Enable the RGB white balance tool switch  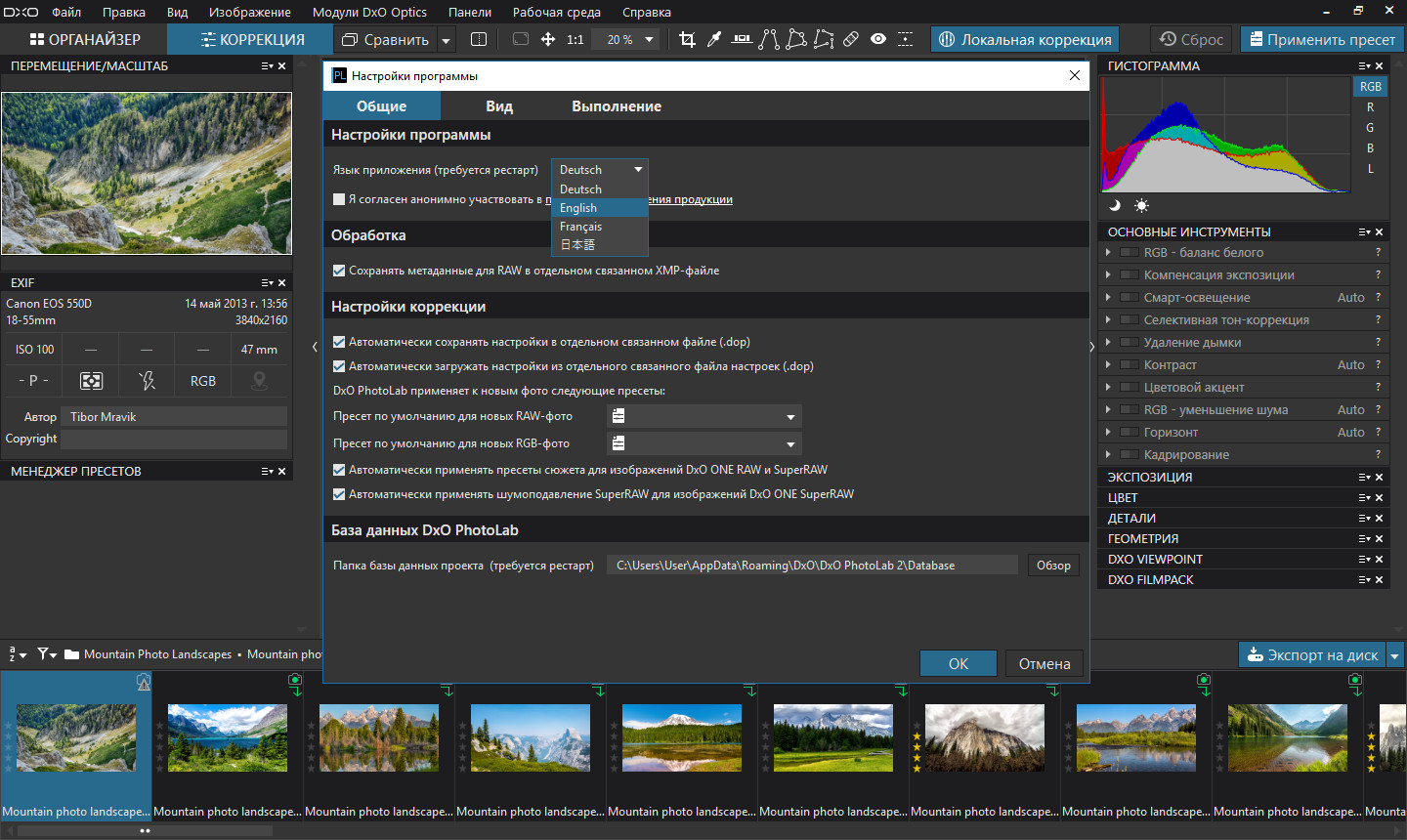[1129, 252]
